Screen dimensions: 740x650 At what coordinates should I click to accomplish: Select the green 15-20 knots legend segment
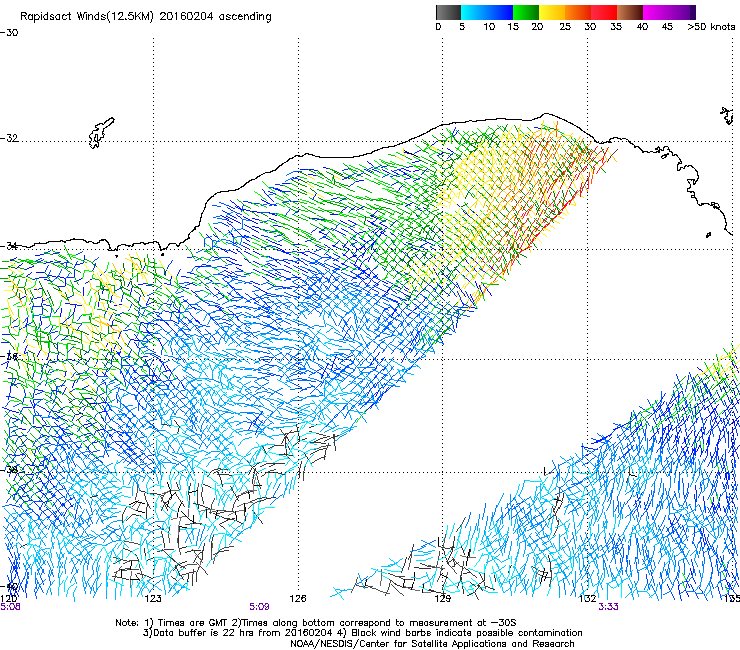[526, 12]
